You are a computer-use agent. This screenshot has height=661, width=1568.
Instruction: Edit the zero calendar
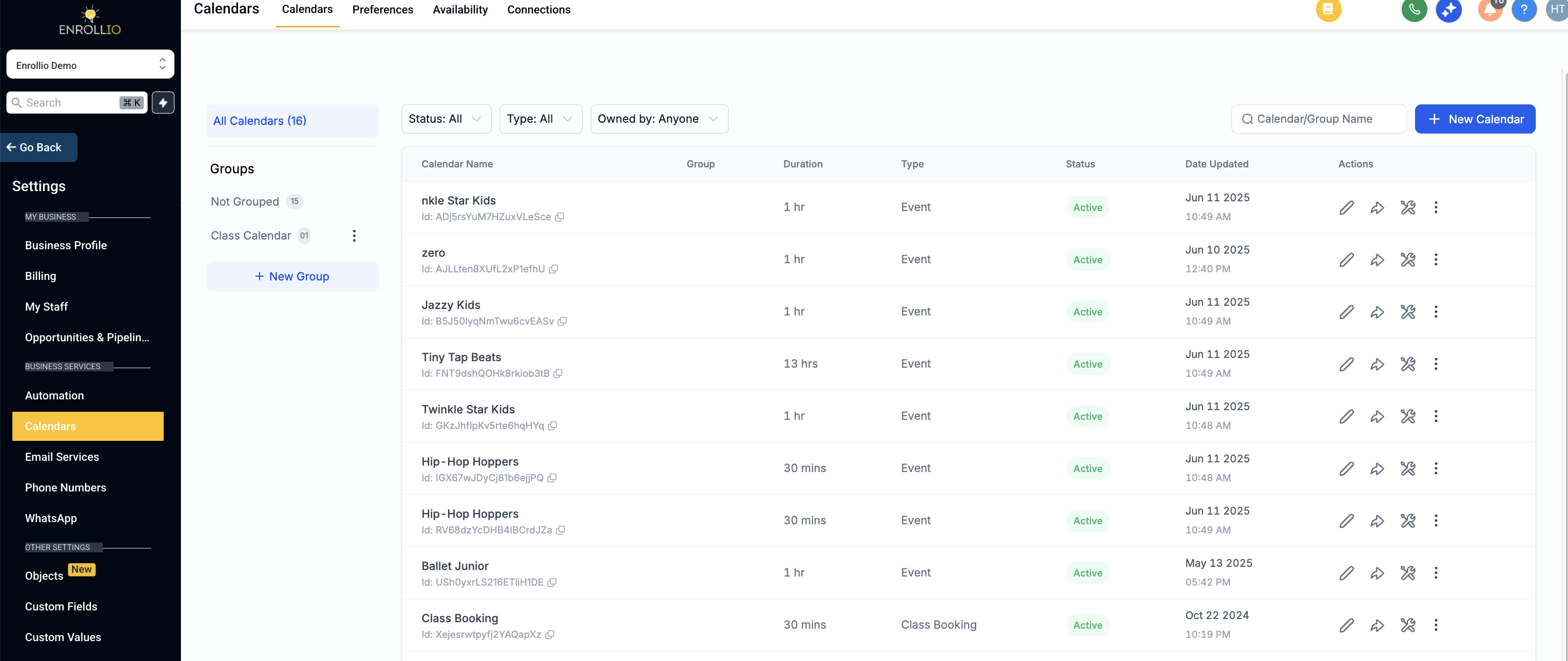click(x=1347, y=260)
